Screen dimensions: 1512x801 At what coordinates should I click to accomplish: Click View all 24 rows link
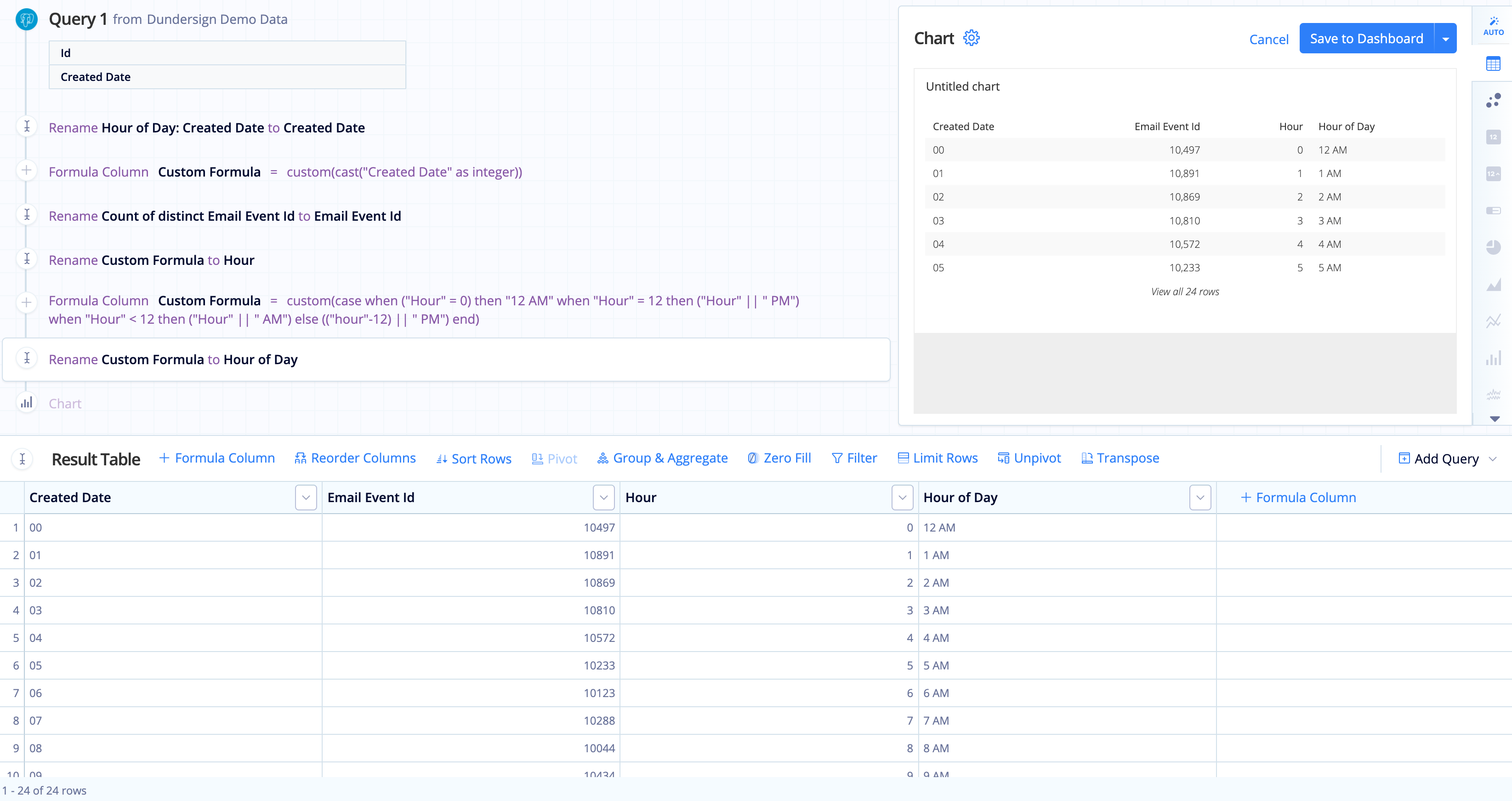1184,292
